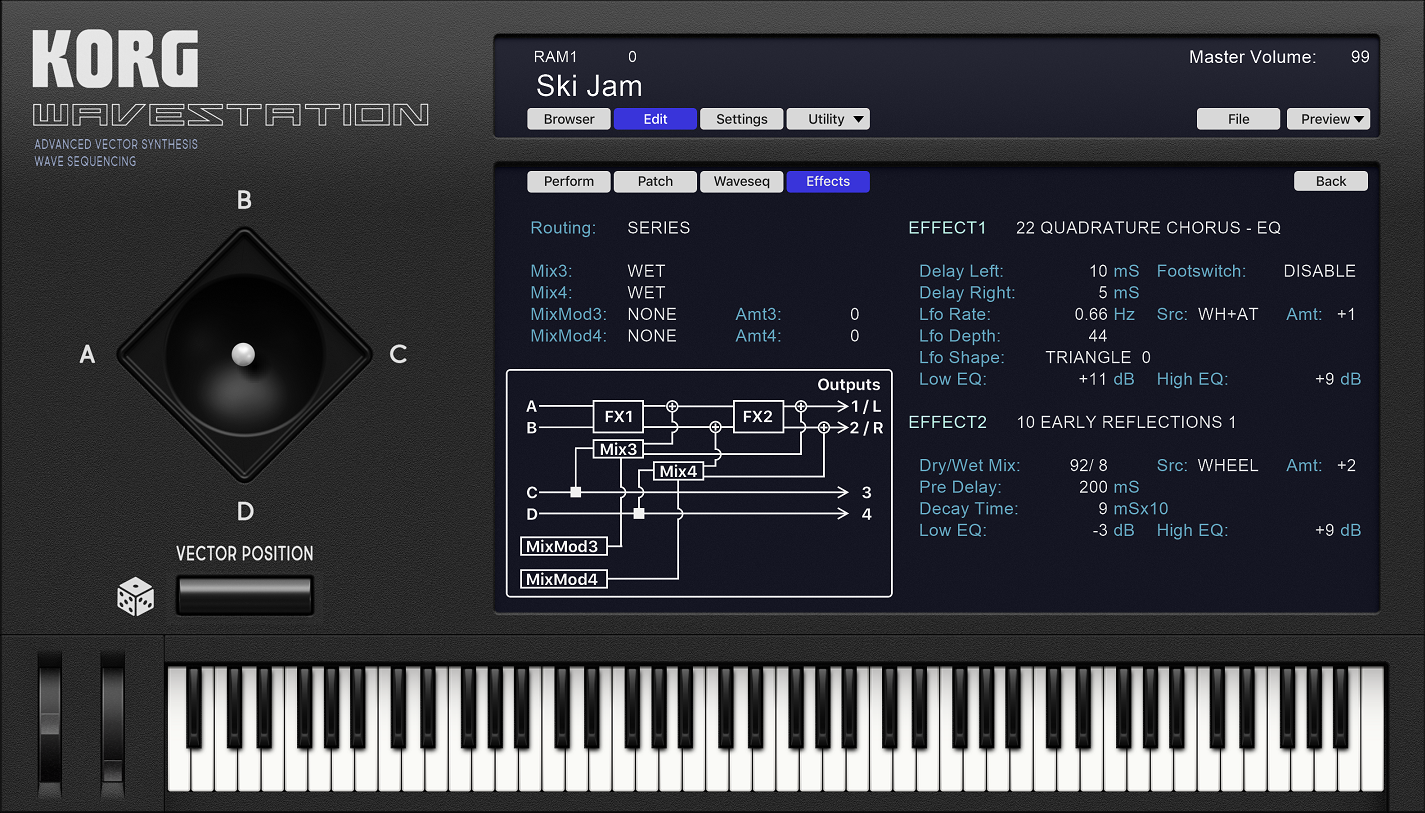
Task: Click the dice randomize icon
Action: [x=133, y=595]
